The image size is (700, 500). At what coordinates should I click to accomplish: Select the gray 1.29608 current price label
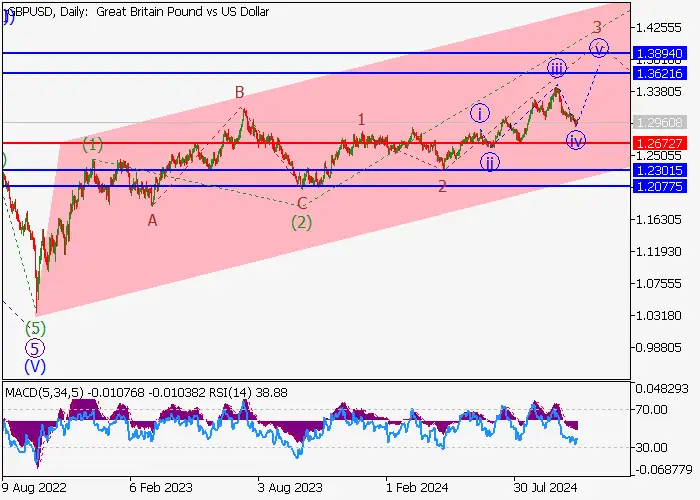(x=660, y=122)
